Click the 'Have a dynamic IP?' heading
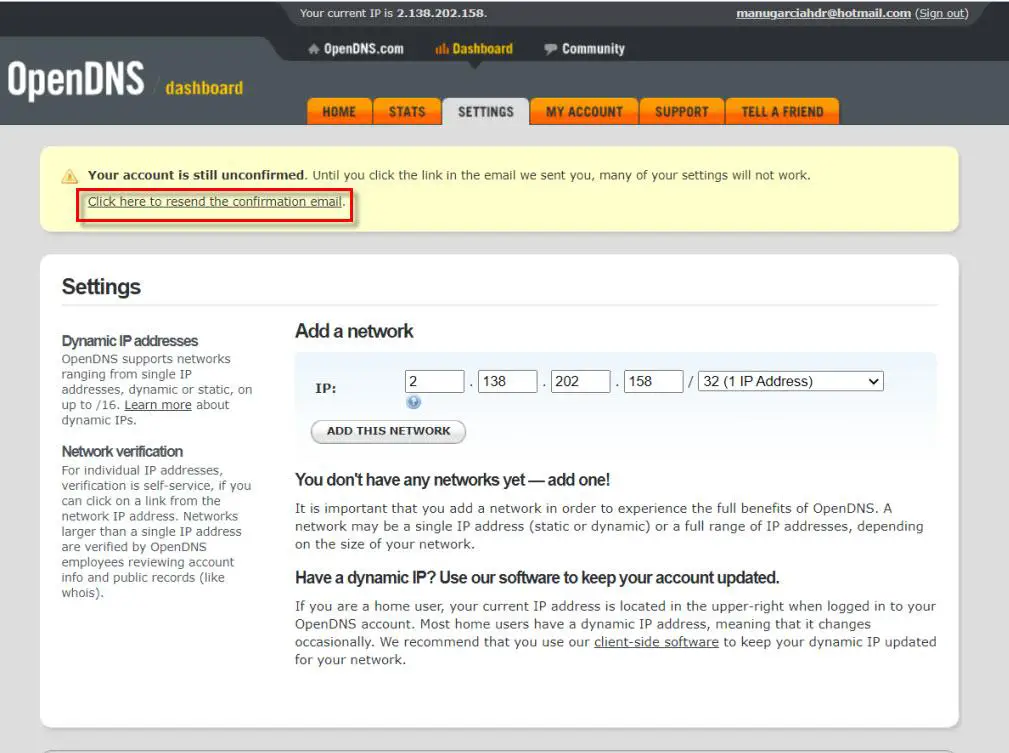 (537, 578)
